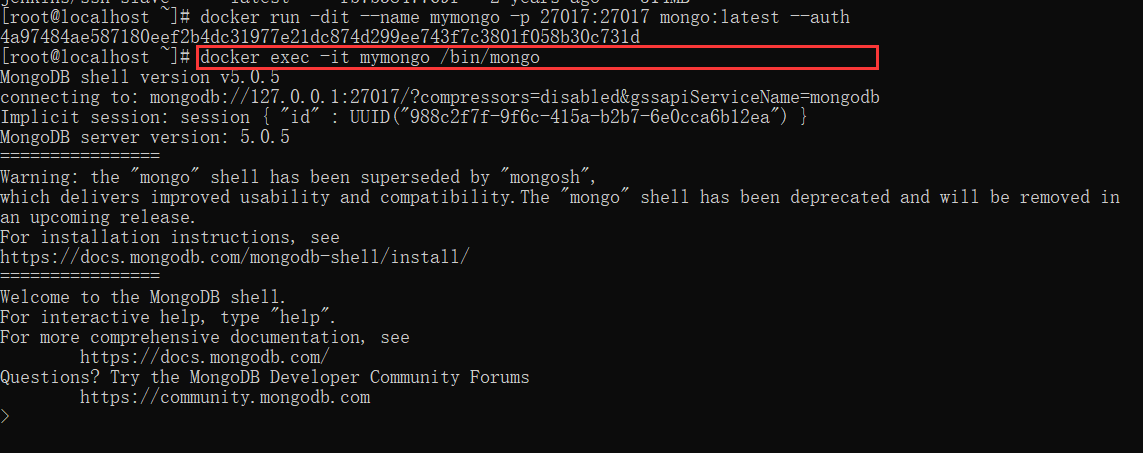Click the container ID hash output line
This screenshot has width=1143, height=453.
click(x=320, y=37)
